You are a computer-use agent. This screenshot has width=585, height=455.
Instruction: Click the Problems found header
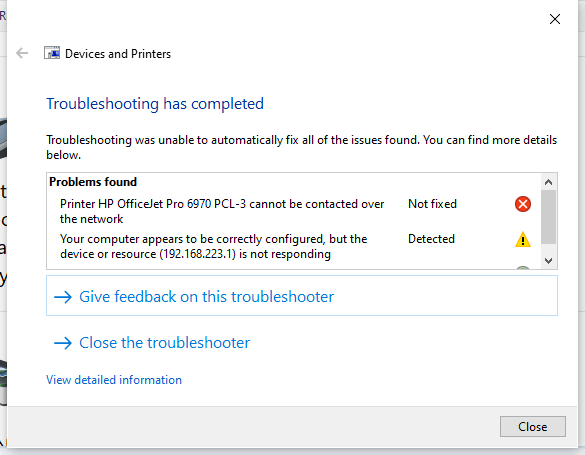93,182
